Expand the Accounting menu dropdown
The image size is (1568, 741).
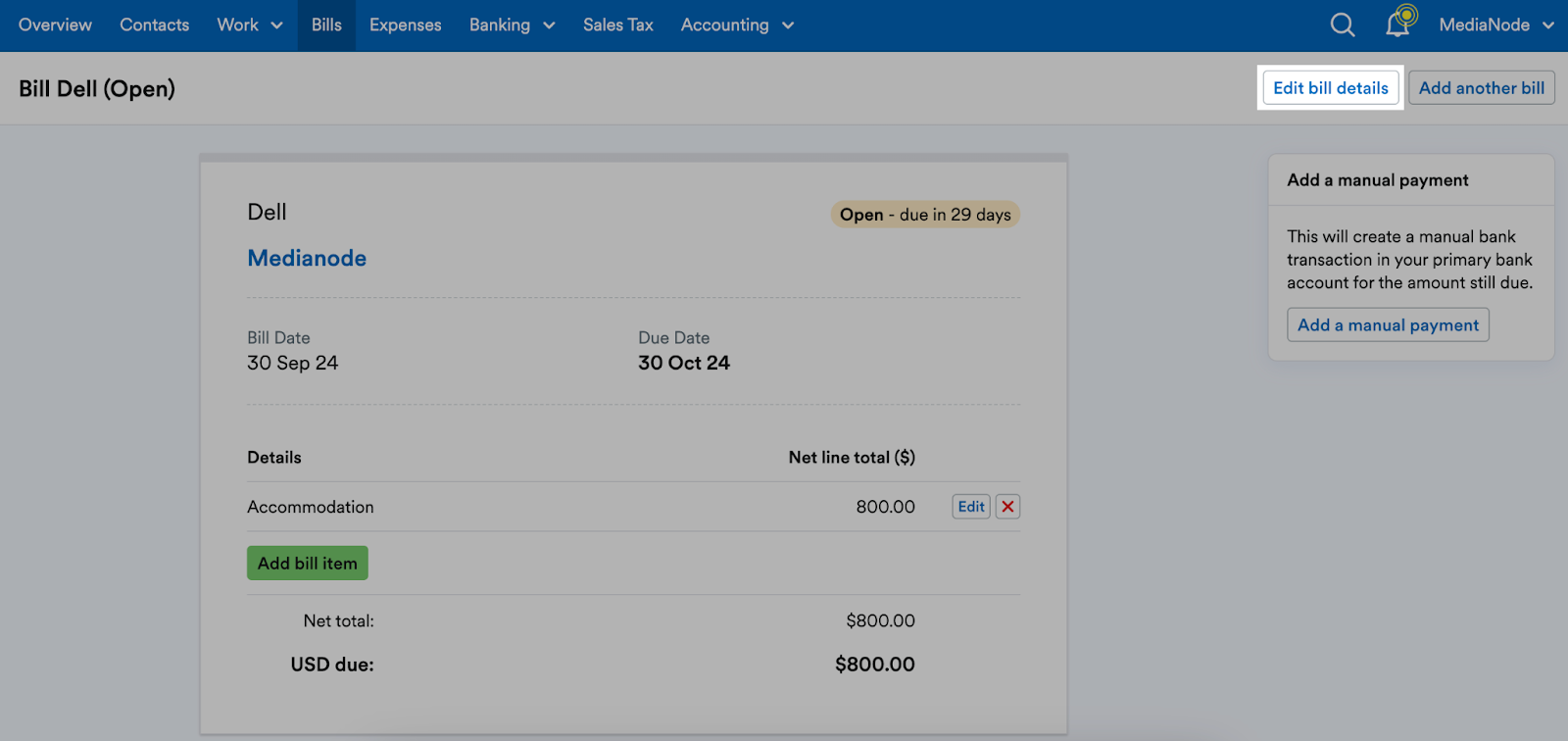click(x=737, y=25)
